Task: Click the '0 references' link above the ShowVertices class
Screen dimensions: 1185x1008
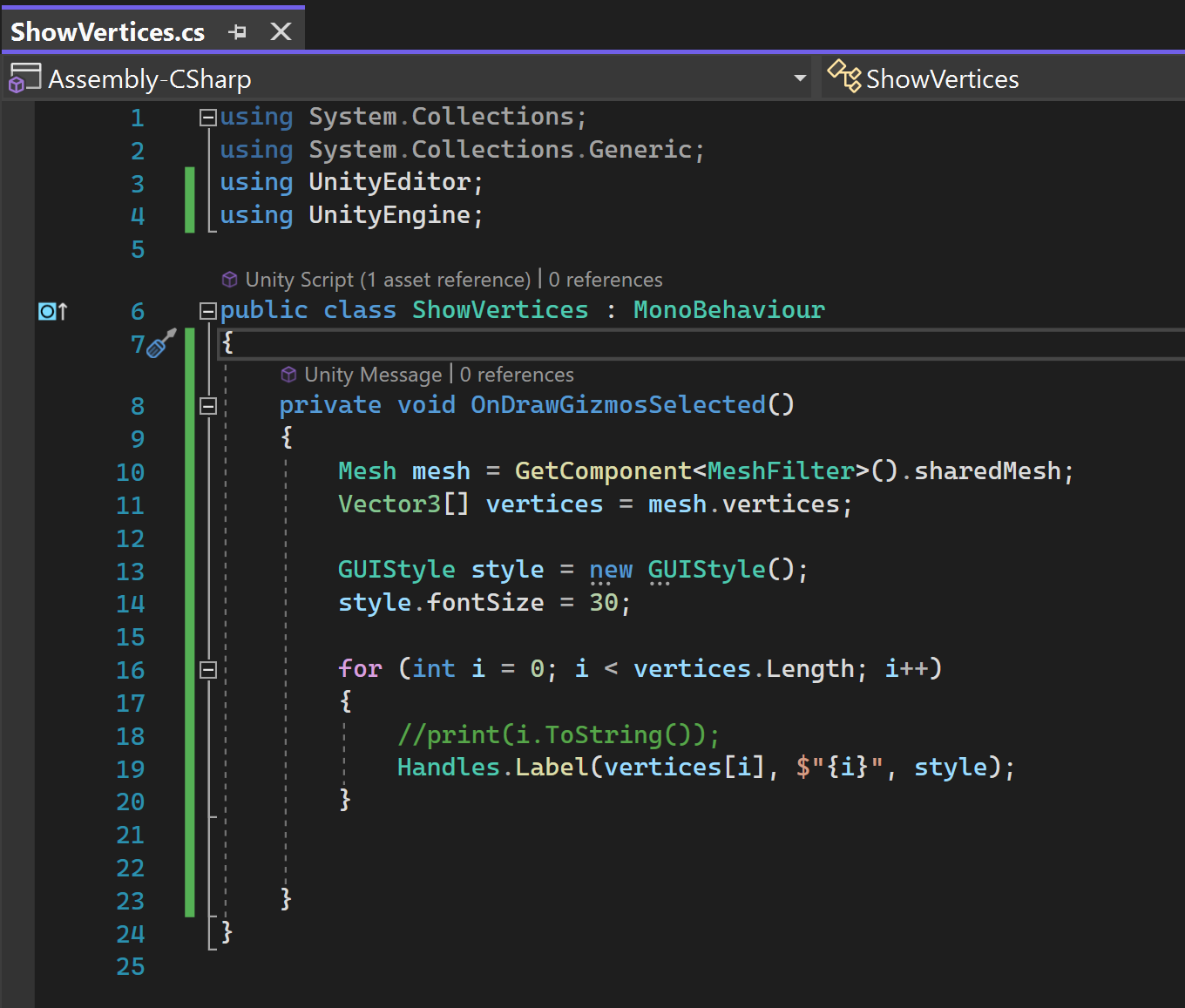Action: 605,279
